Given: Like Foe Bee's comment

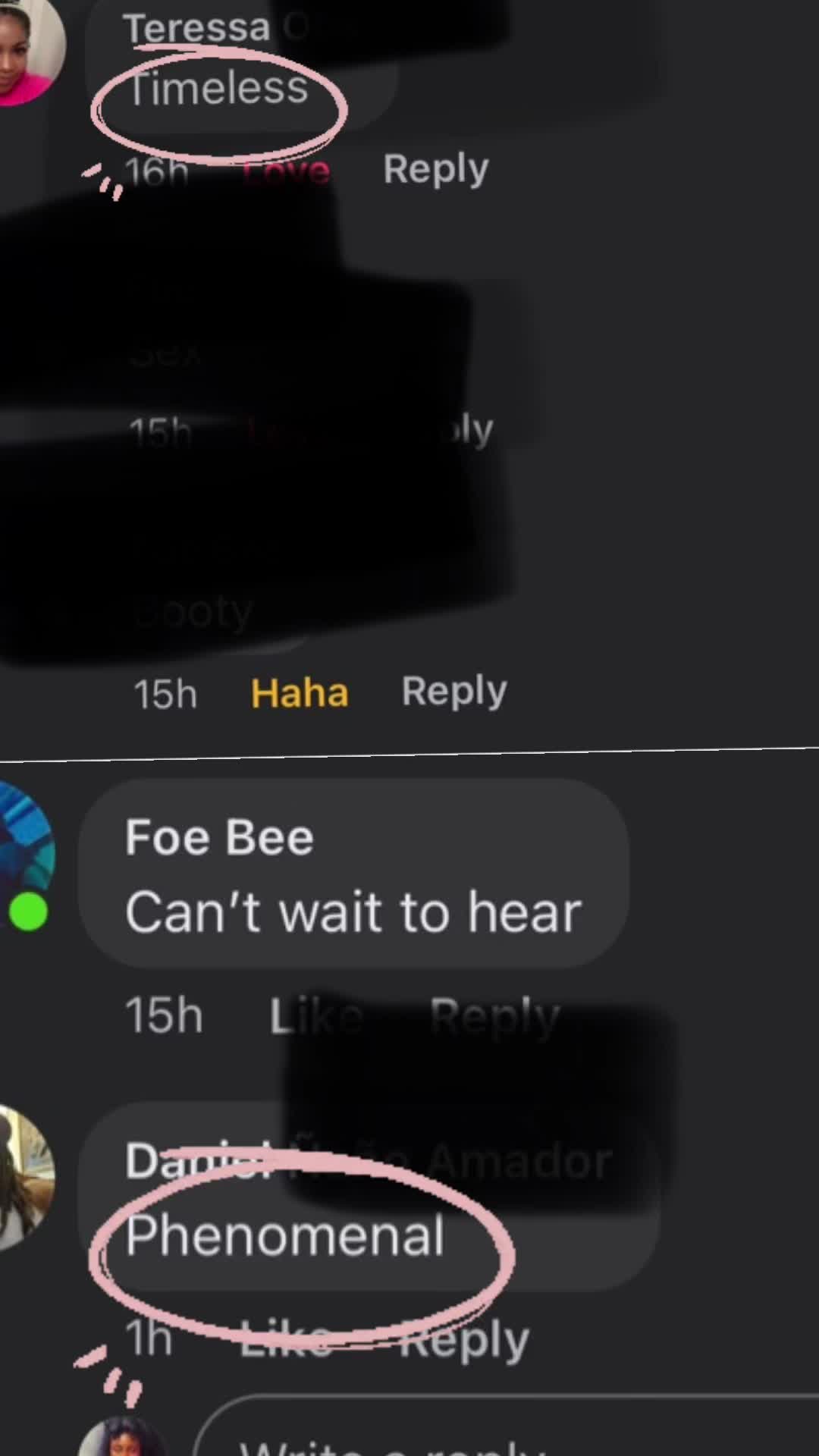Looking at the screenshot, I should point(316,1016).
